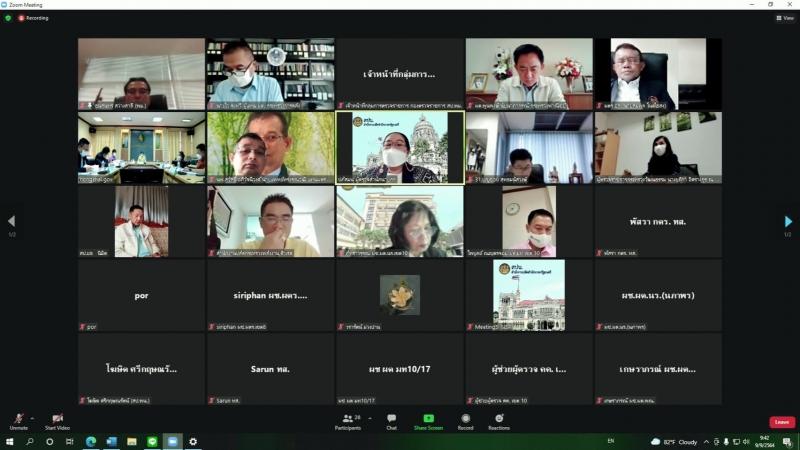Expand the arrow next to Participants
The height and width of the screenshot is (450, 800).
coord(370,418)
